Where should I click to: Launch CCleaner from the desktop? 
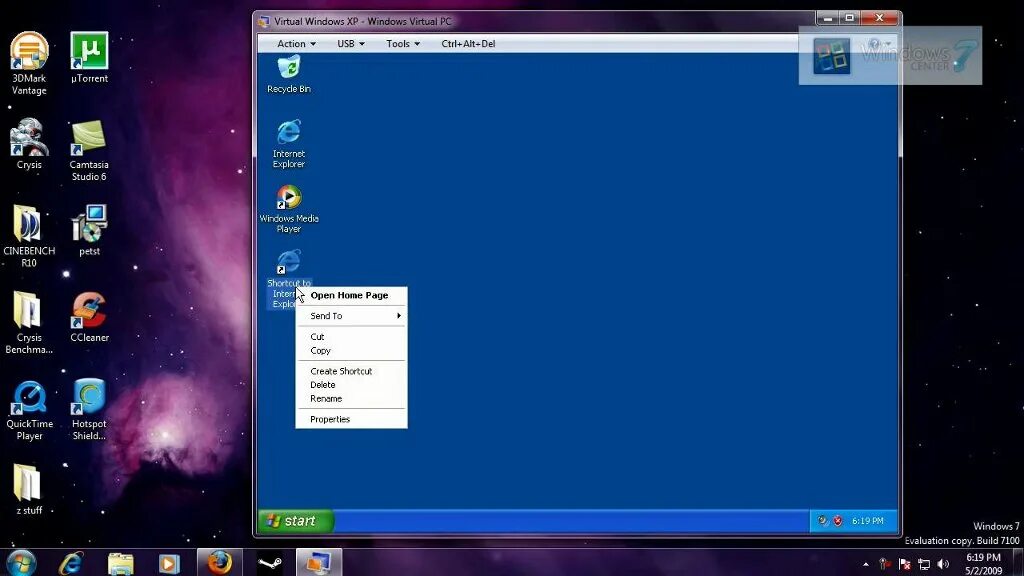click(x=89, y=317)
